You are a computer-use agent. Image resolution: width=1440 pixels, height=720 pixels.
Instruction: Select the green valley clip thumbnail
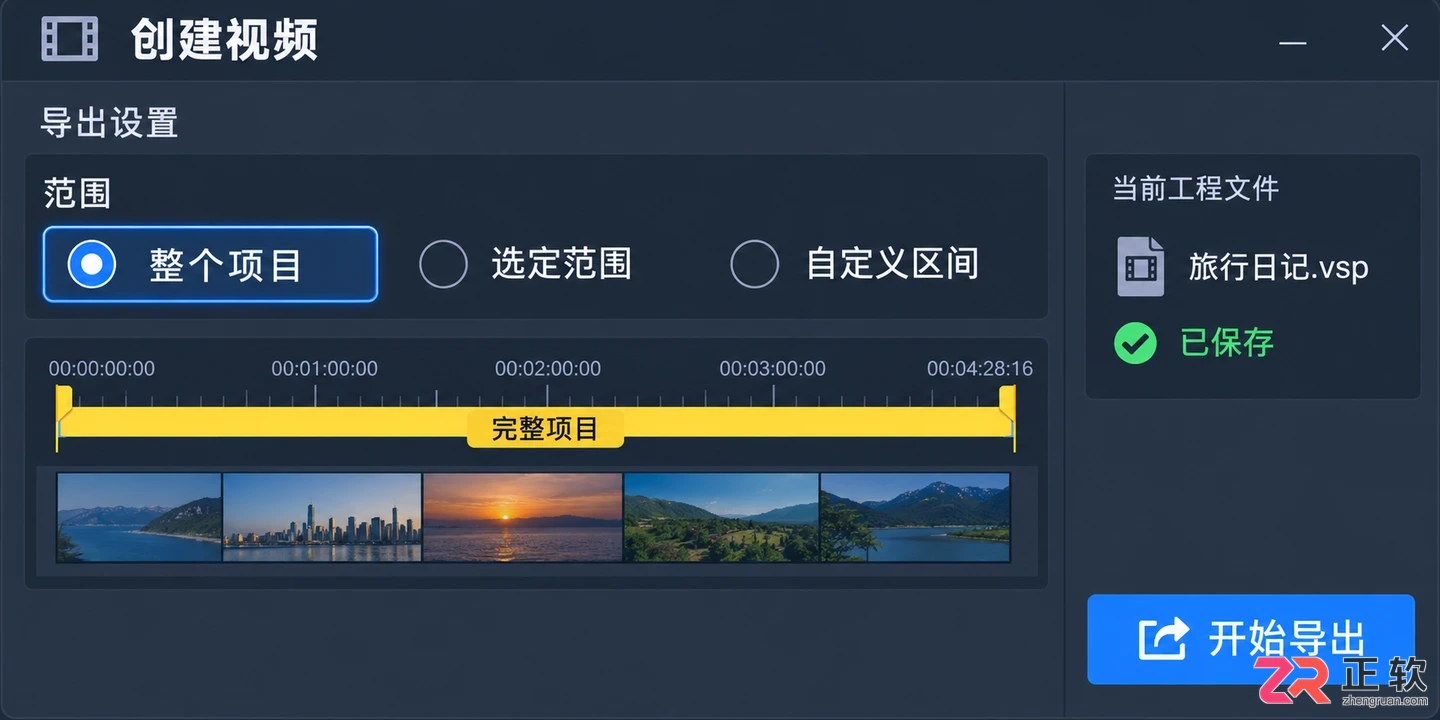tap(722, 517)
